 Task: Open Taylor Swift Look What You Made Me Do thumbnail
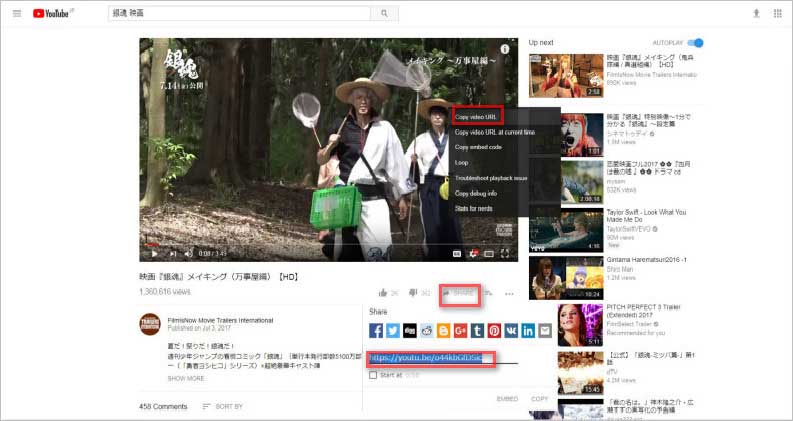click(x=566, y=230)
